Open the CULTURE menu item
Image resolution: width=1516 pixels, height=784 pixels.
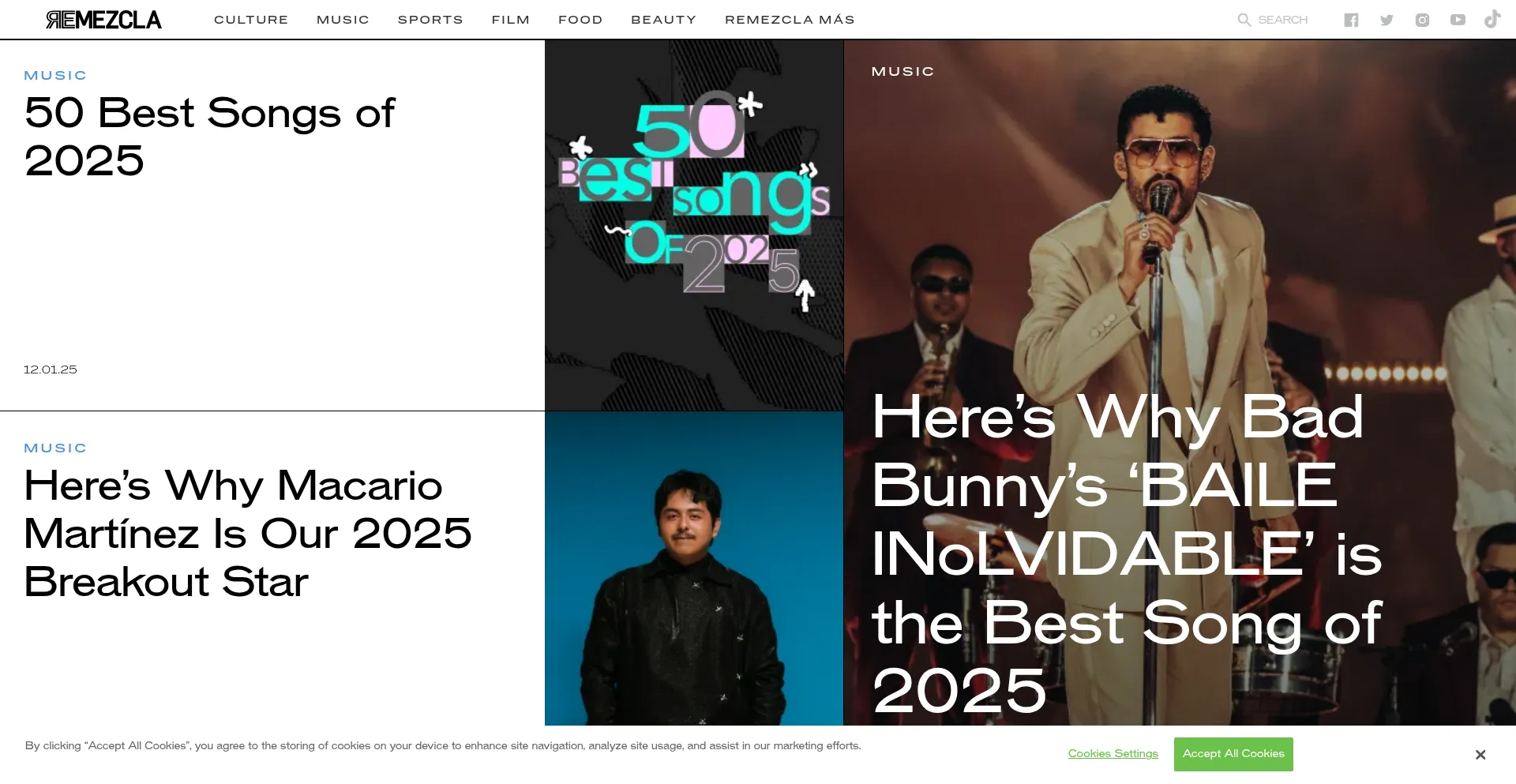(251, 19)
